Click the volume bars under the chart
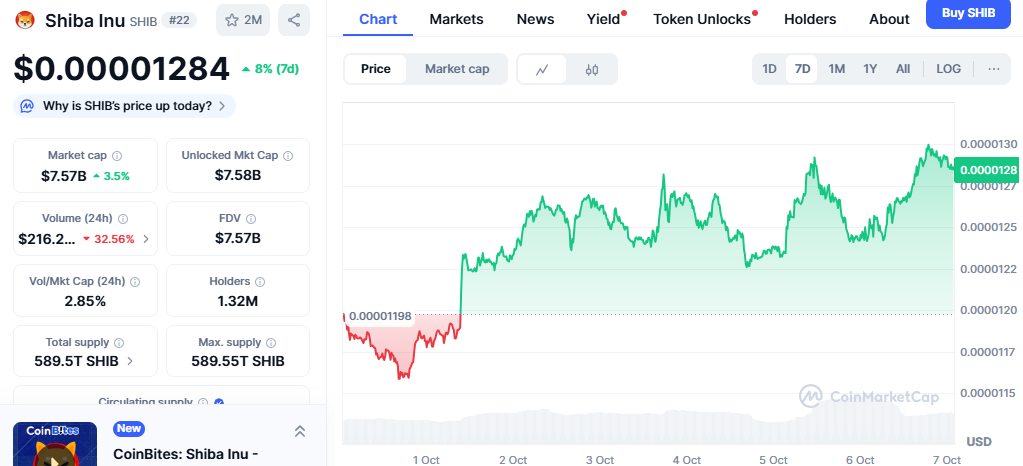1023x466 pixels. tap(650, 428)
